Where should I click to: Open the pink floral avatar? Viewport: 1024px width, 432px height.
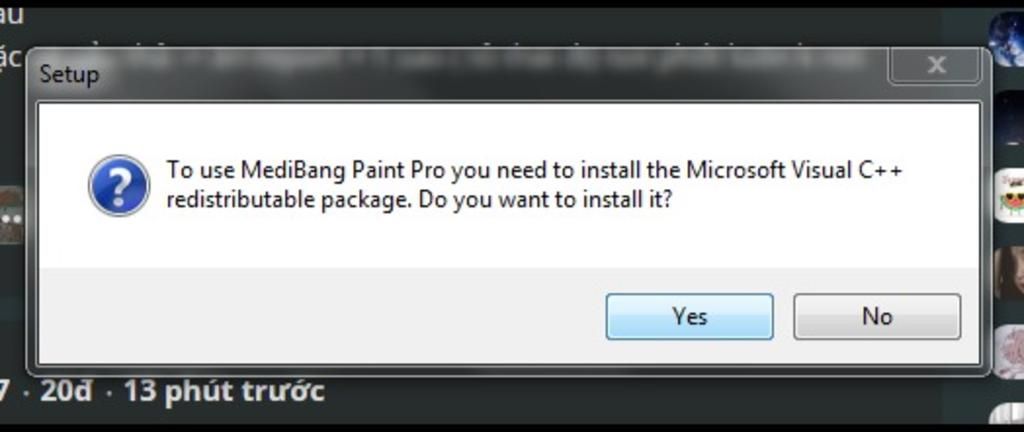[x=1010, y=351]
